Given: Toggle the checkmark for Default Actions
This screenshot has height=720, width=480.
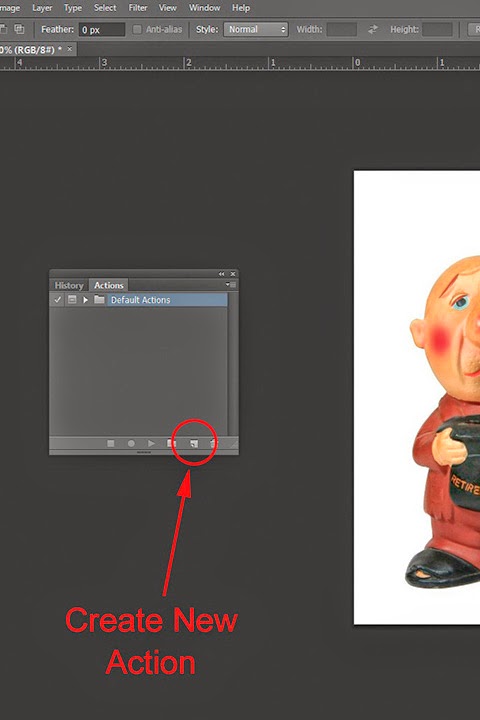Looking at the screenshot, I should point(57,300).
